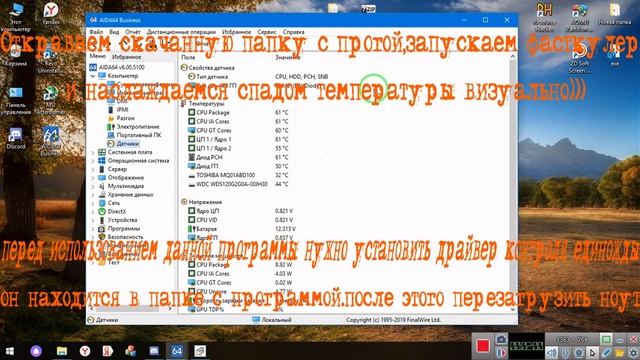Expand the Отображение node

point(93,178)
